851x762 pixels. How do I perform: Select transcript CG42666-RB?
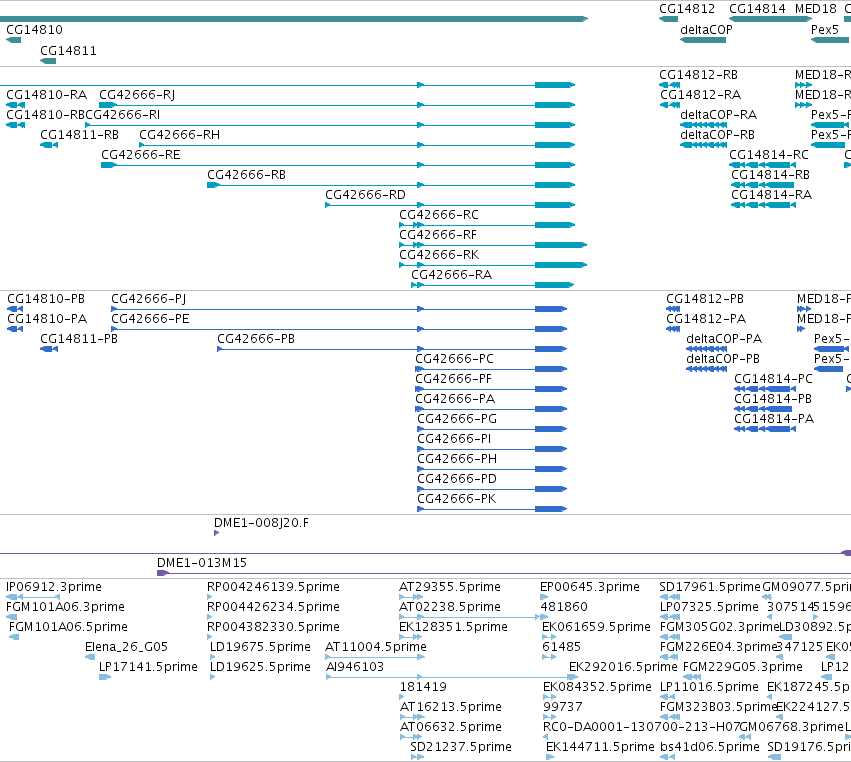click(246, 175)
